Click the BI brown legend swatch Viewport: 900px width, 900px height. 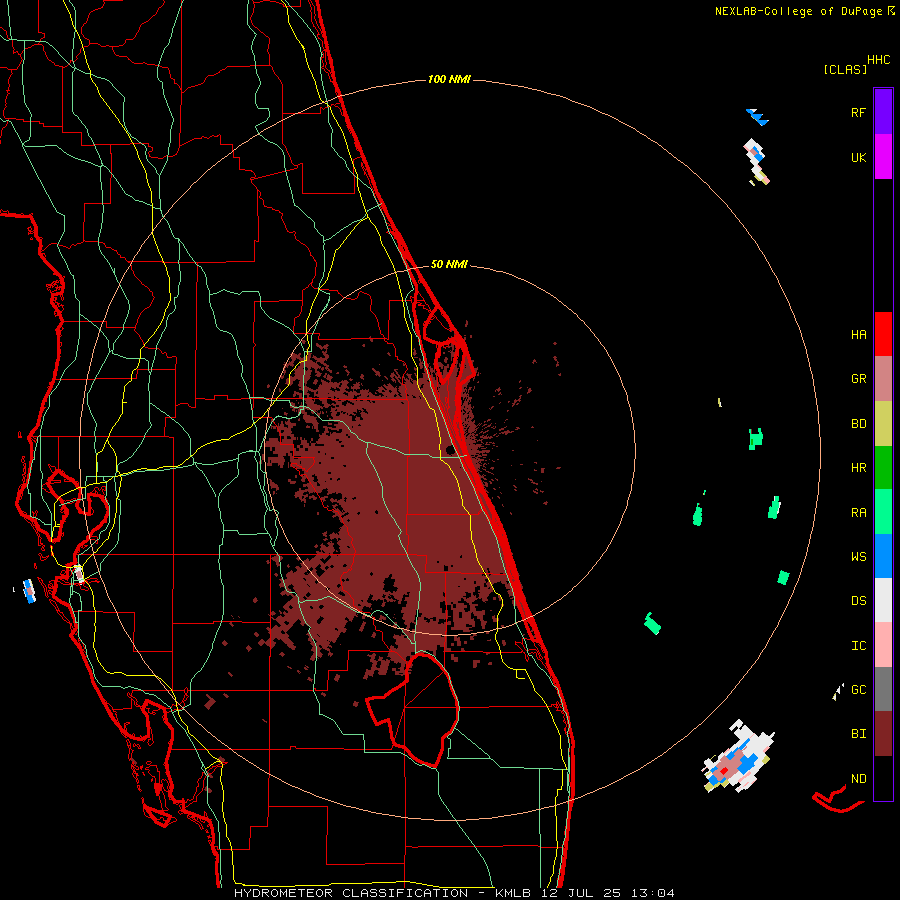883,734
